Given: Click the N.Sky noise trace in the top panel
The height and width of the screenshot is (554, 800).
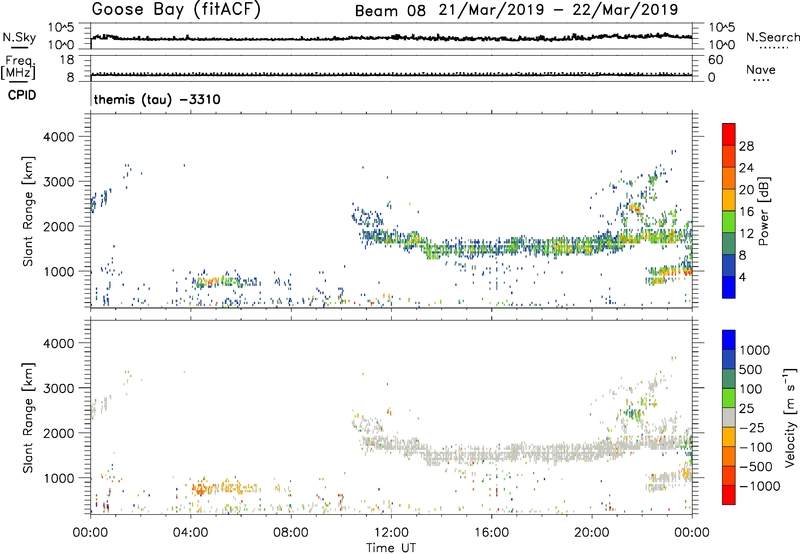Looking at the screenshot, I should pos(391,38).
